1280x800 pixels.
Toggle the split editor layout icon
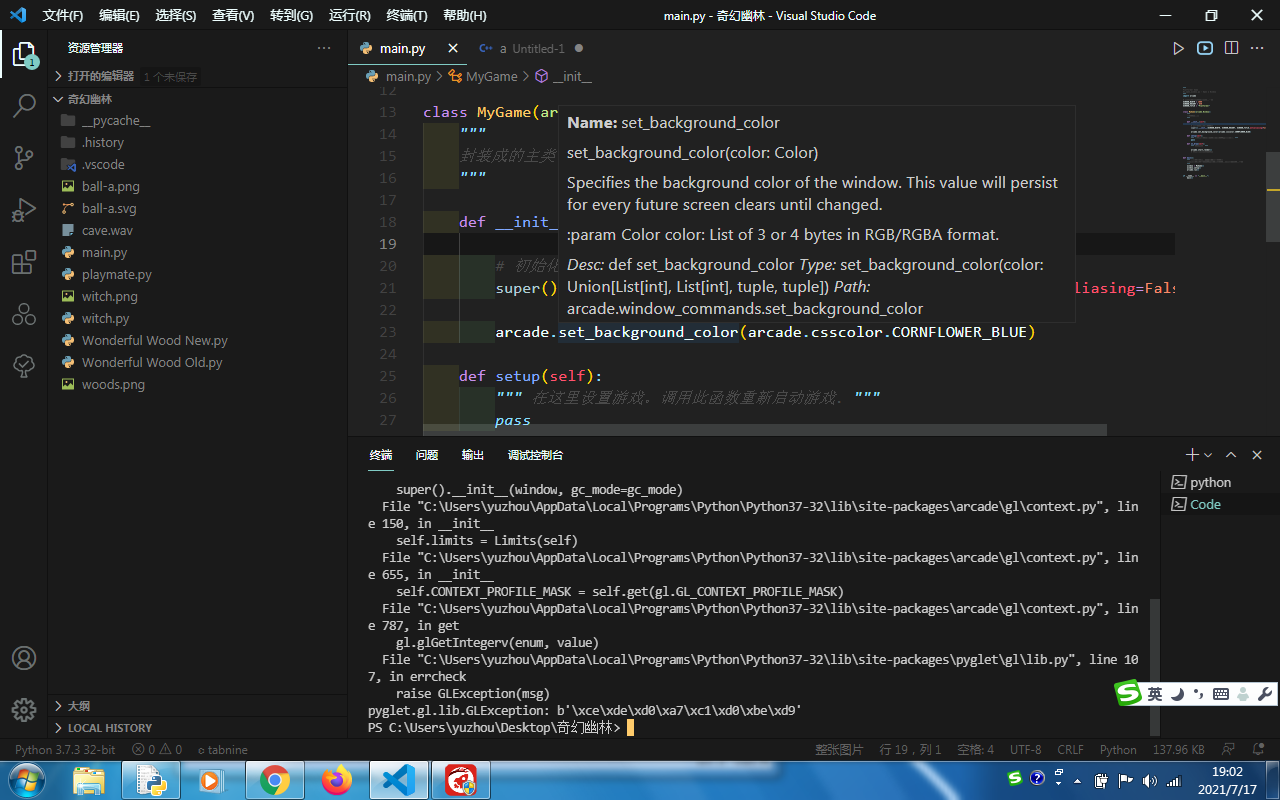pos(1231,47)
